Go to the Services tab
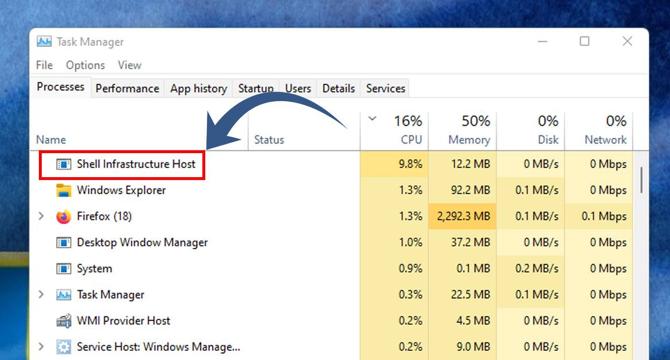The image size is (670, 360). 385,88
